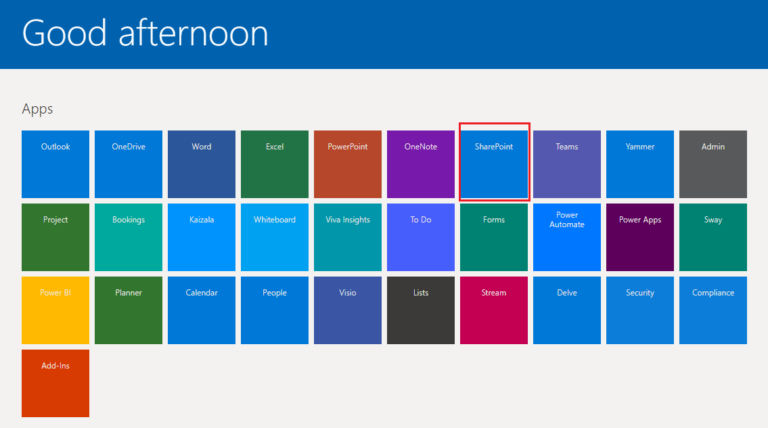Launch OneDrive from the apps grid

click(x=128, y=163)
